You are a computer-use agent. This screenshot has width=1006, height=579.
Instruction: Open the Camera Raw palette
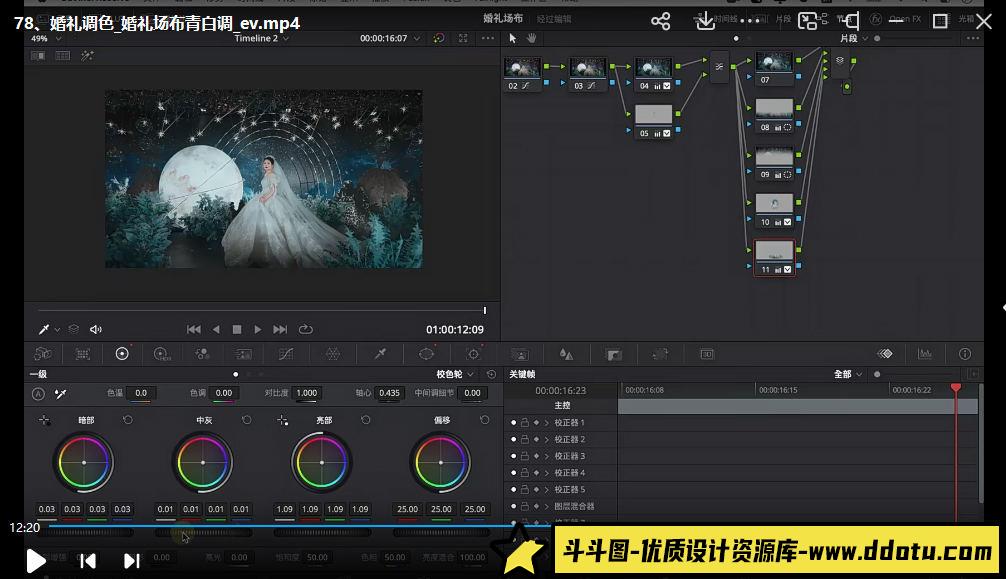(43, 354)
